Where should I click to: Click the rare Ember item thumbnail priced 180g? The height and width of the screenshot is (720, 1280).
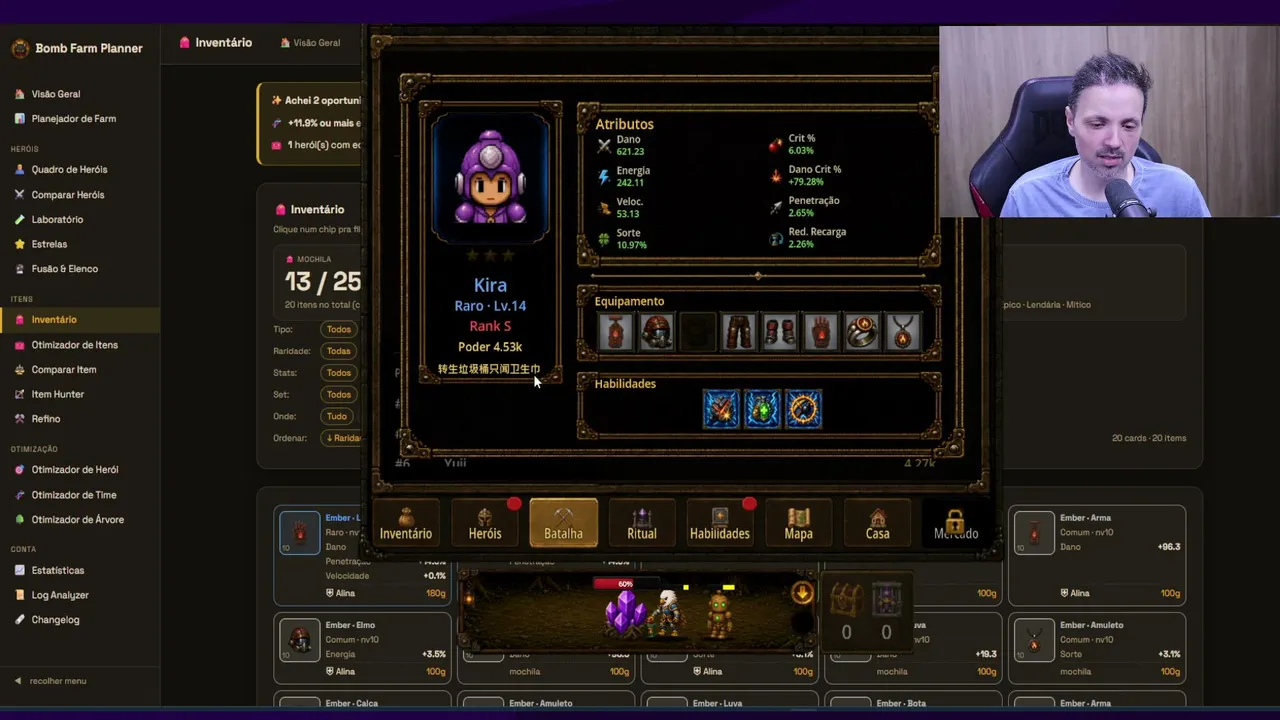pos(299,533)
